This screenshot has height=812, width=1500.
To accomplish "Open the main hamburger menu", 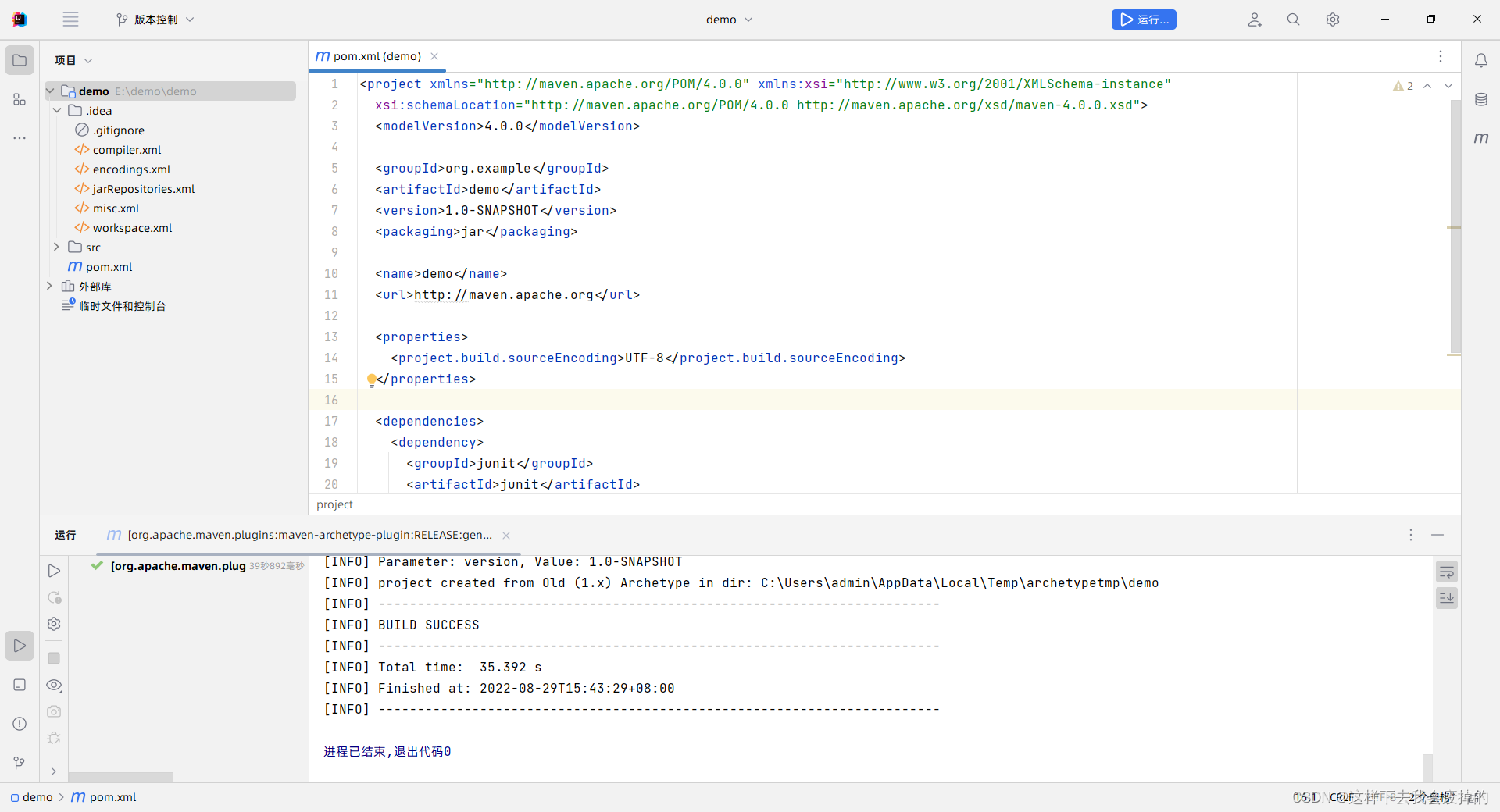I will 70,20.
